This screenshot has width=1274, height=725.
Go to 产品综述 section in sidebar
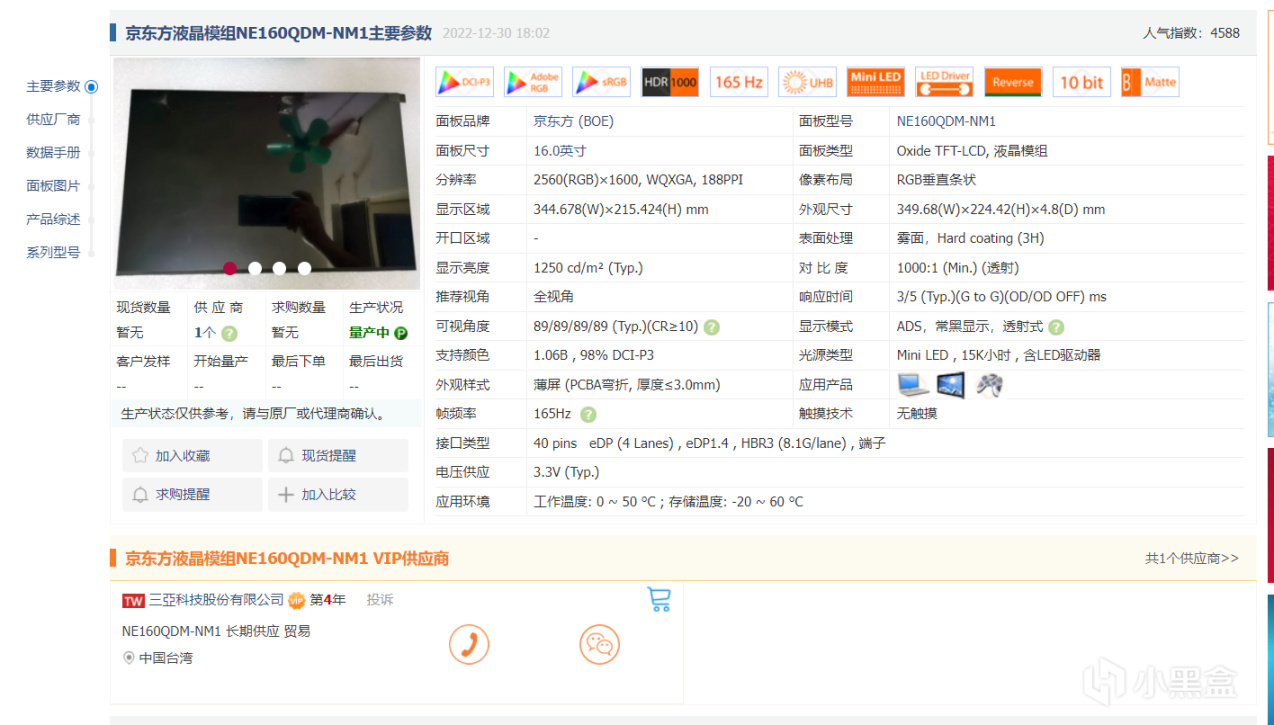pyautogui.click(x=53, y=219)
